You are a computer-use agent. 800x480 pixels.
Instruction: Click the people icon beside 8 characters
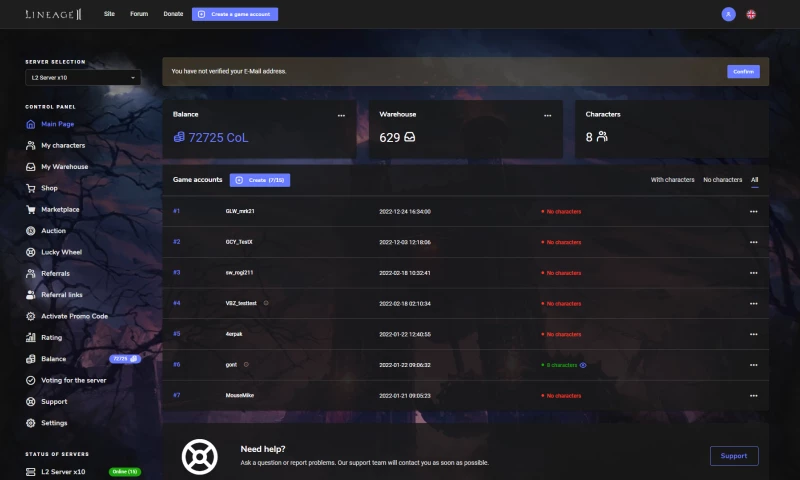click(x=602, y=137)
